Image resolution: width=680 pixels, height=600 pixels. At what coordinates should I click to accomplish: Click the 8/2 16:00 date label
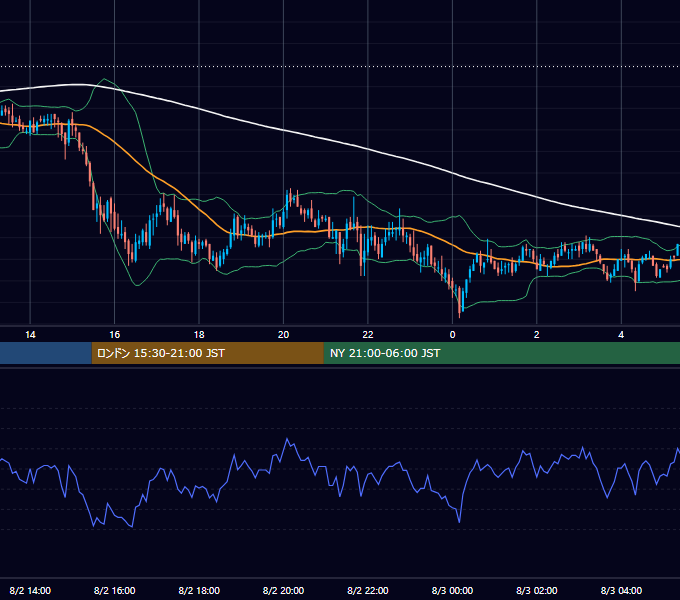click(x=114, y=590)
